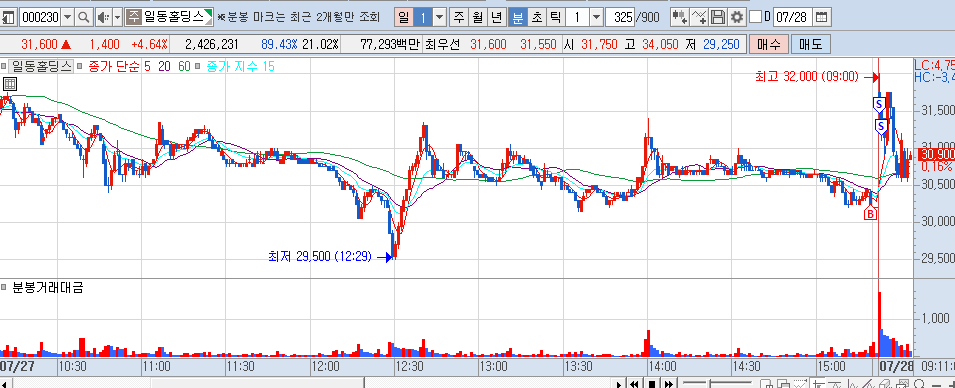This screenshot has width=955, height=388.
Task: Toggle the D checkbox next to the date
Action: pyautogui.click(x=755, y=17)
